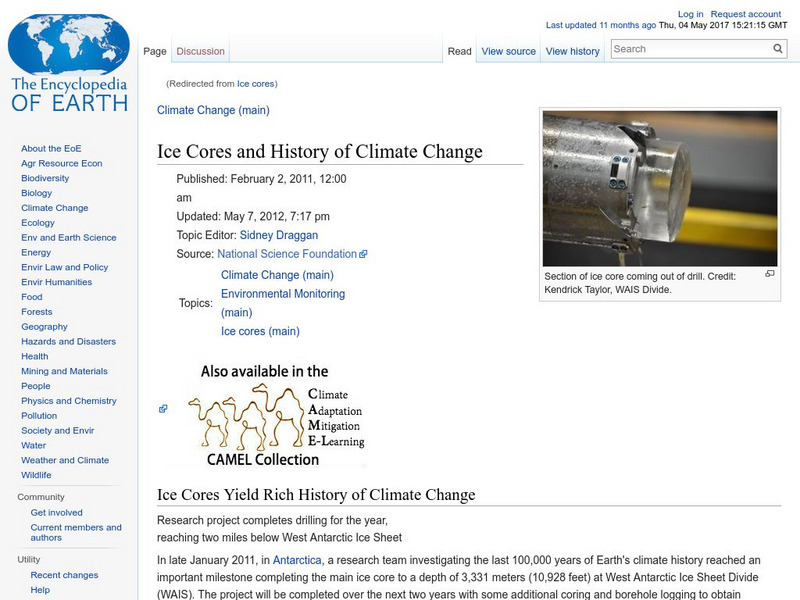Focus the Search input field
800x600 pixels.
[x=690, y=48]
